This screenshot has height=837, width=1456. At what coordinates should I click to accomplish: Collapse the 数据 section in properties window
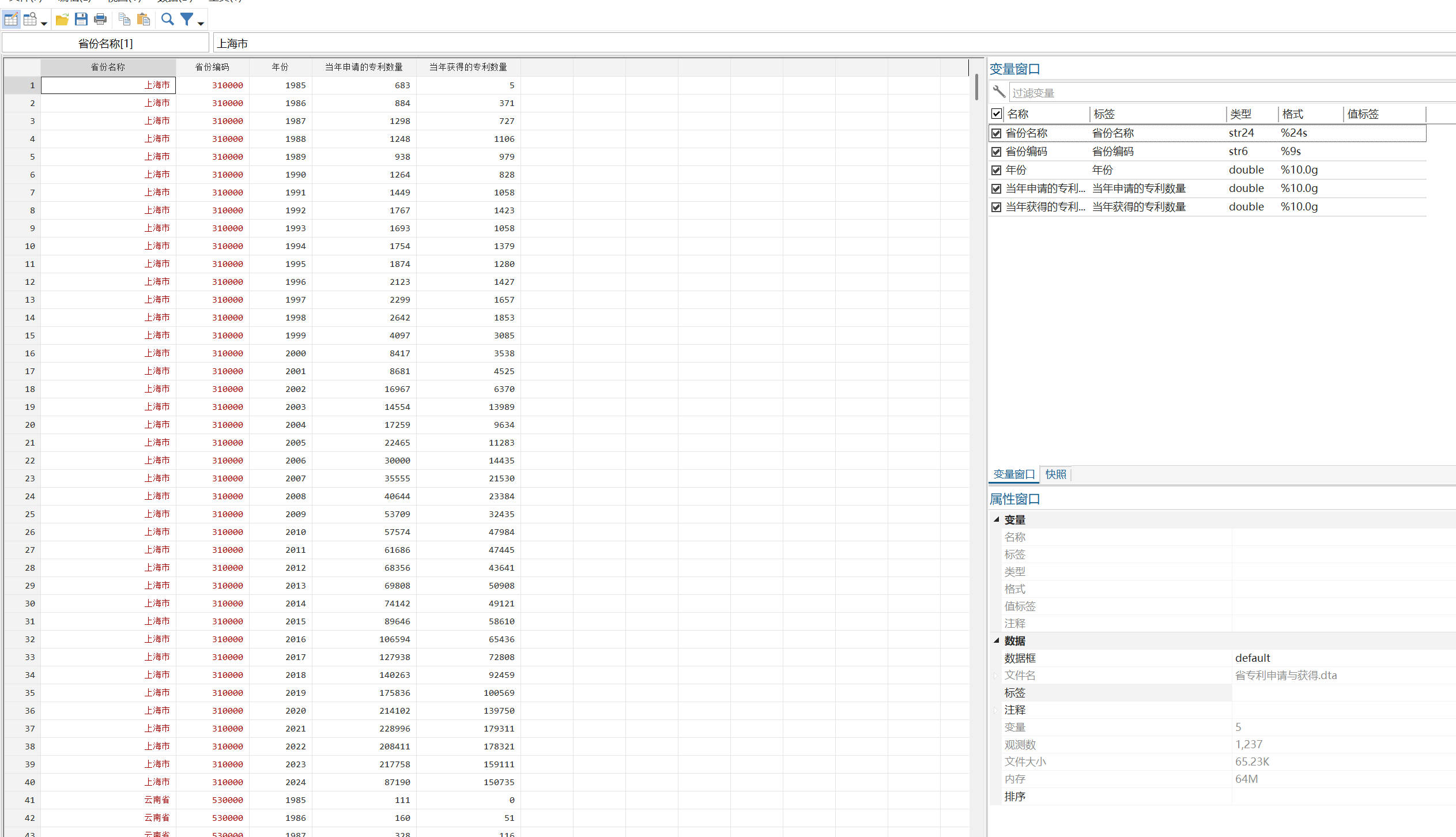pos(996,640)
